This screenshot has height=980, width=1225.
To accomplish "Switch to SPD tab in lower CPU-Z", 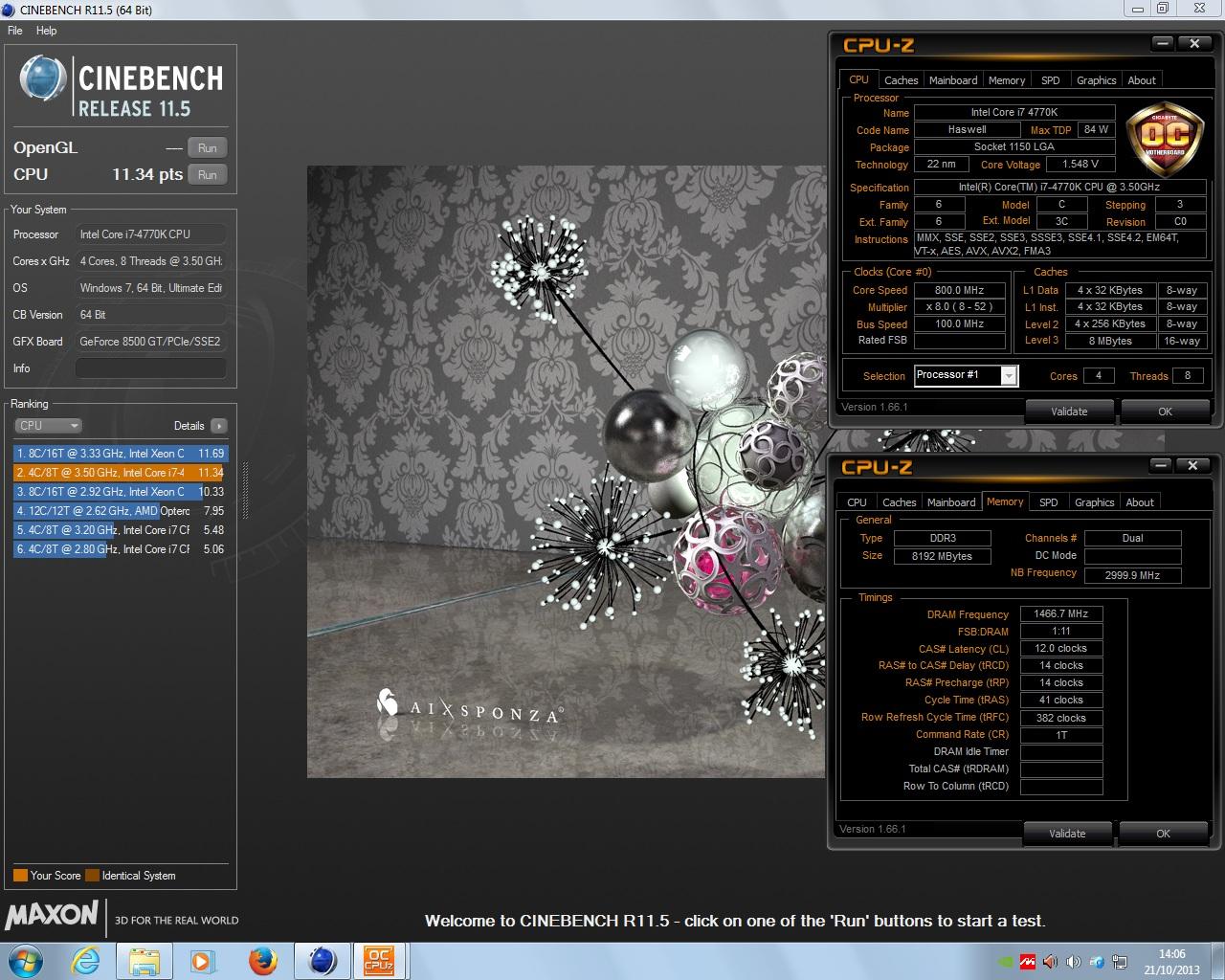I will [x=1049, y=502].
